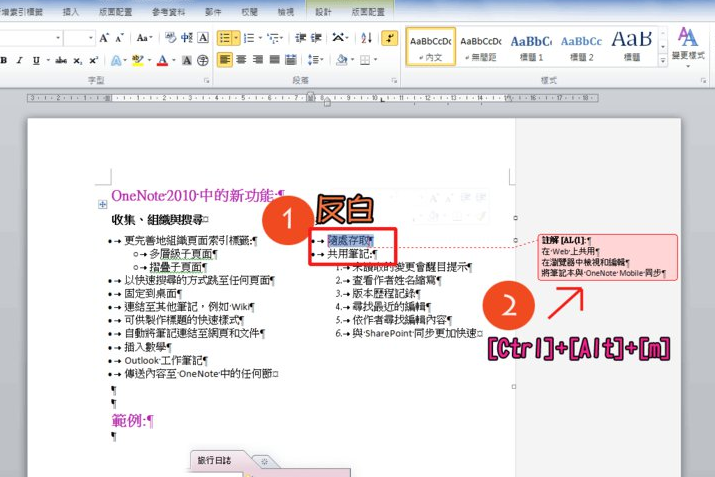Image resolution: width=715 pixels, height=477 pixels.
Task: Toggle Align Text Right
Action: [x=258, y=60]
